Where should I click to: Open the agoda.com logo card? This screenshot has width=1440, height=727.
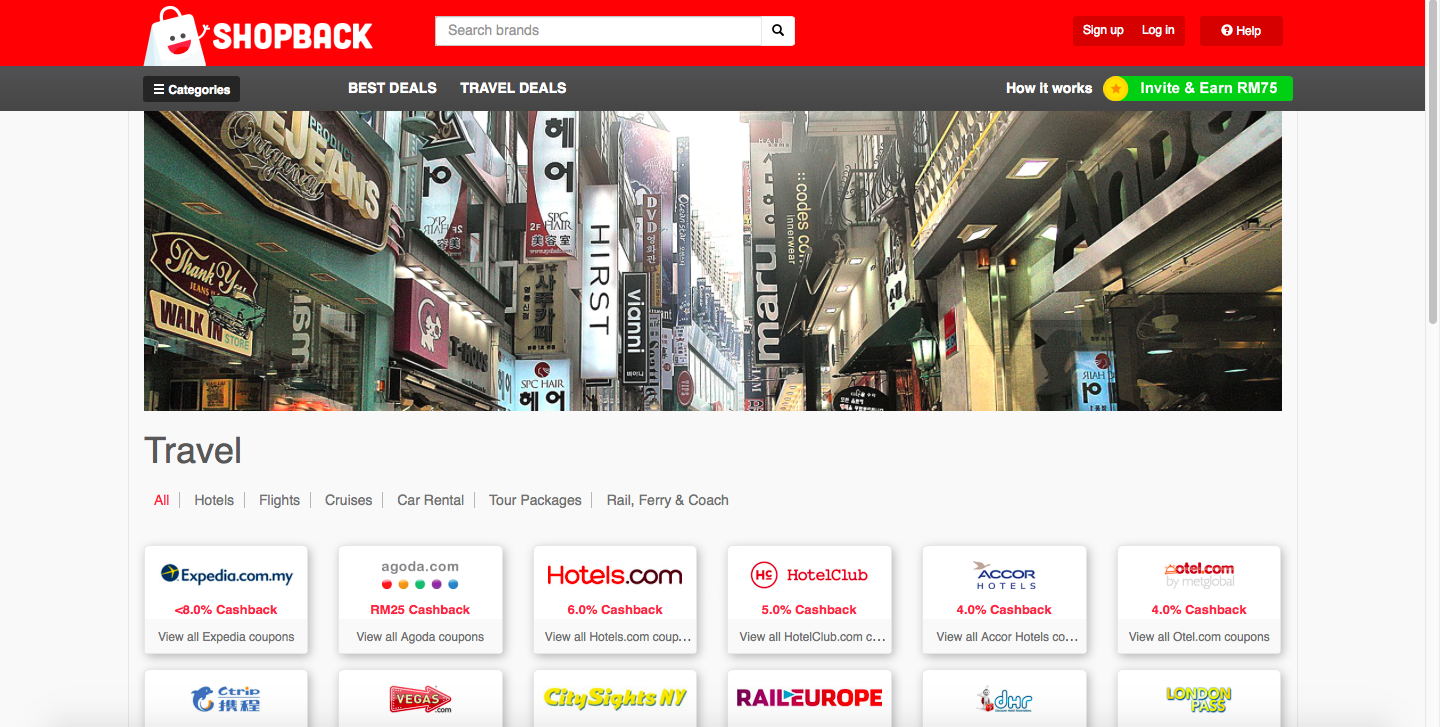420,575
